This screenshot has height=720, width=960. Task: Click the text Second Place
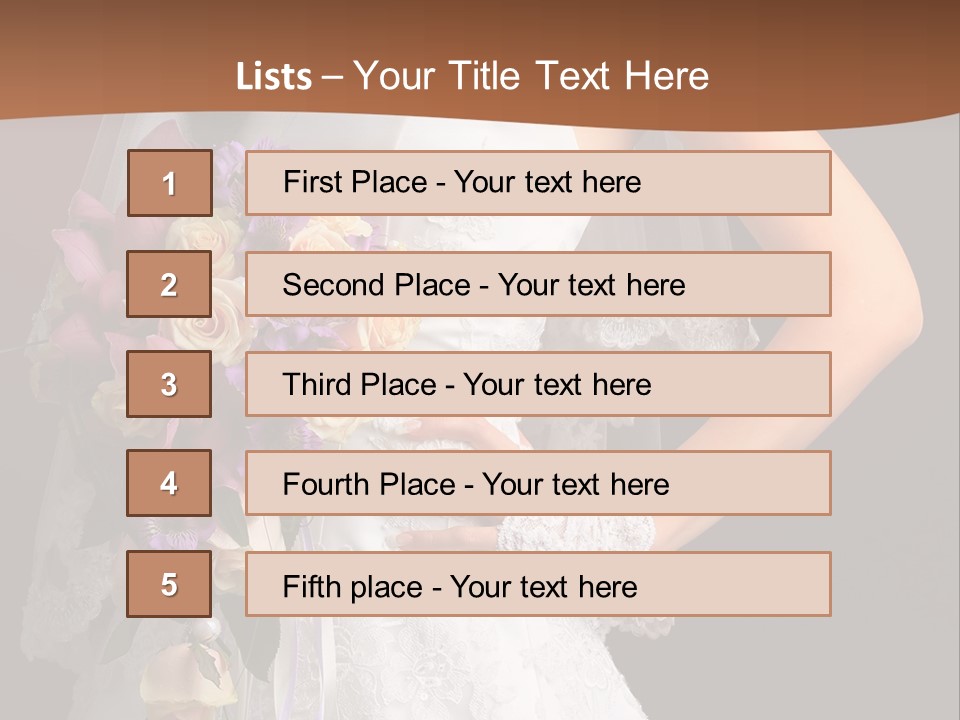point(377,285)
